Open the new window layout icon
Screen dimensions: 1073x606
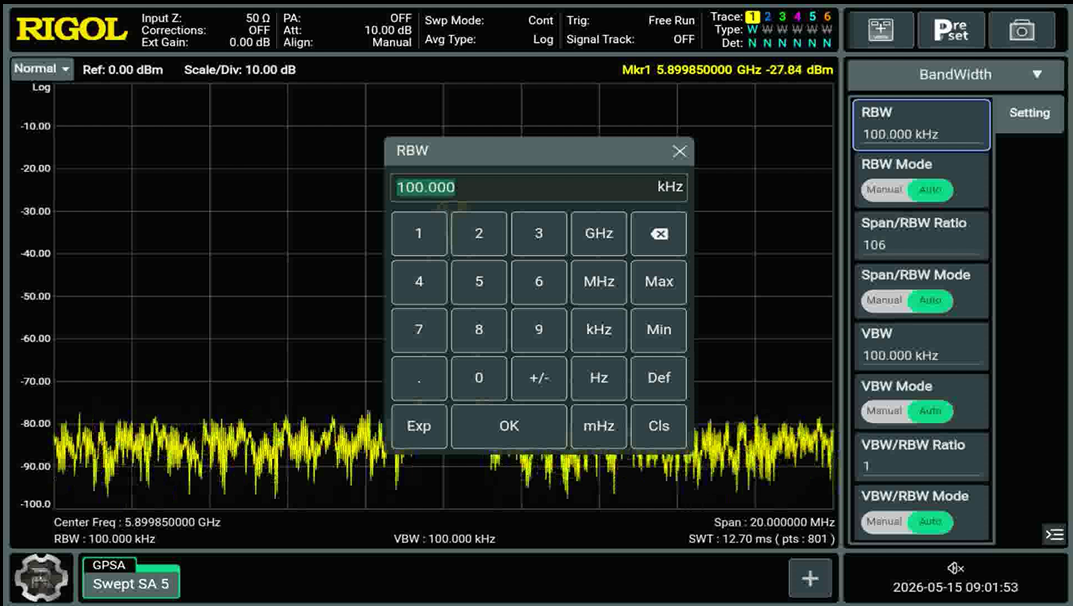(881, 30)
